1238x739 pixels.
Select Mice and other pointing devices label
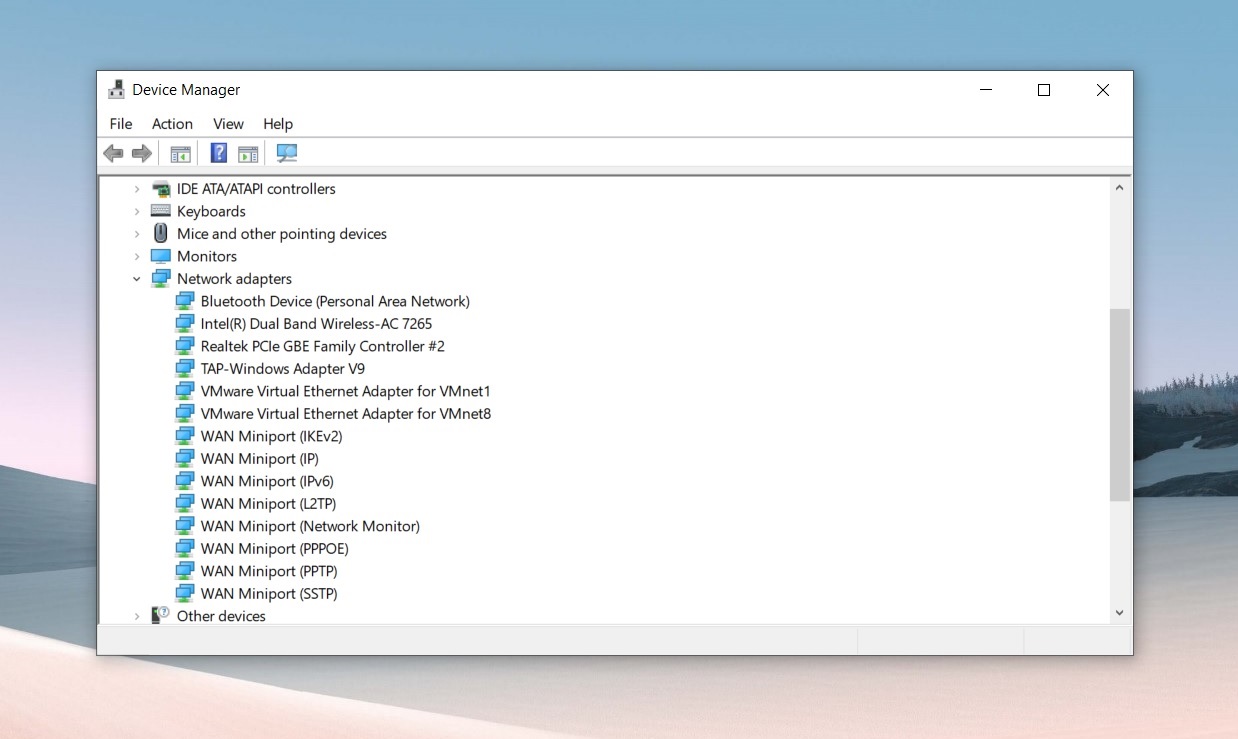click(x=282, y=233)
